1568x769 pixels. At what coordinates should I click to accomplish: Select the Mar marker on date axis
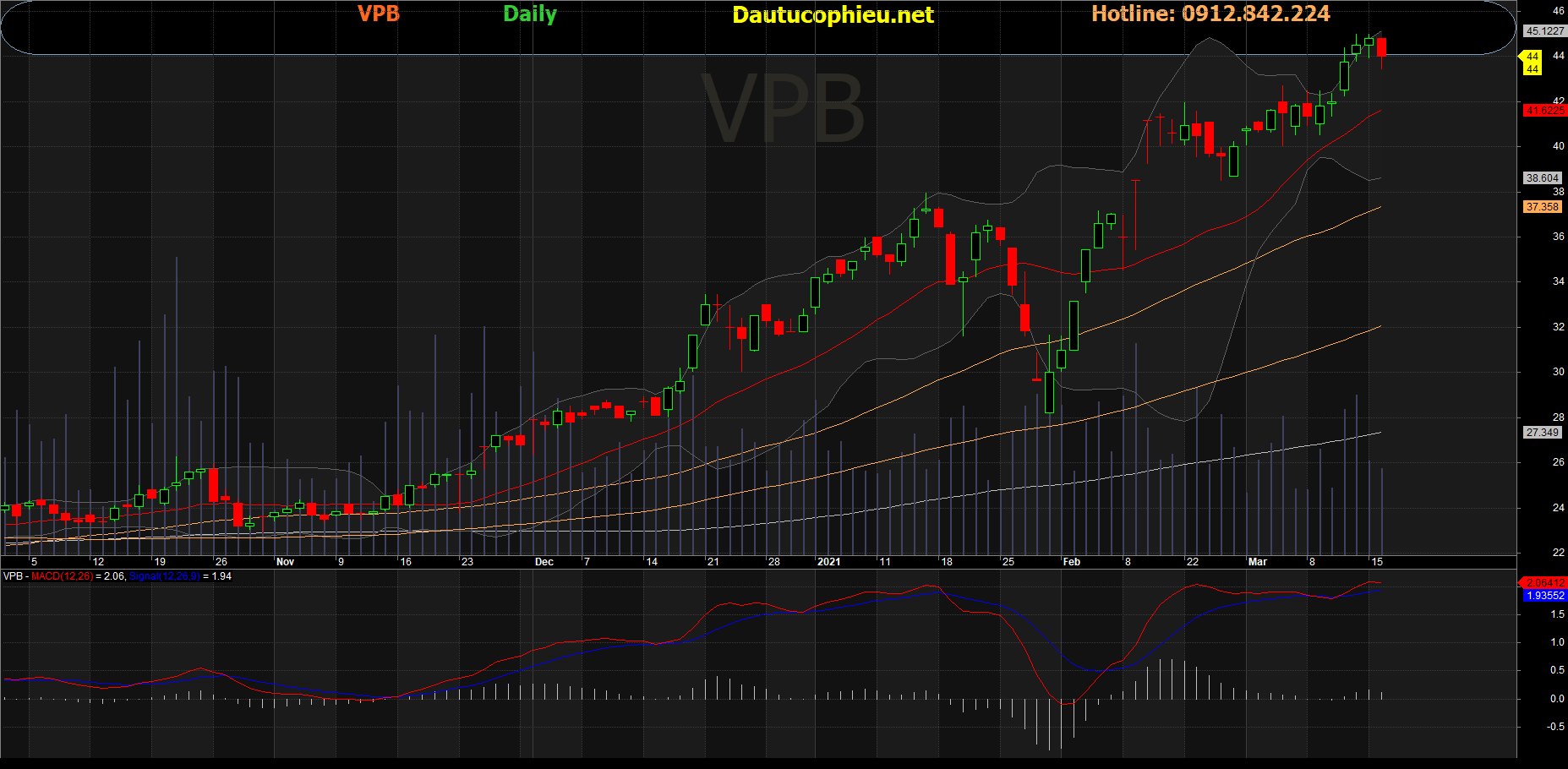click(x=1258, y=562)
